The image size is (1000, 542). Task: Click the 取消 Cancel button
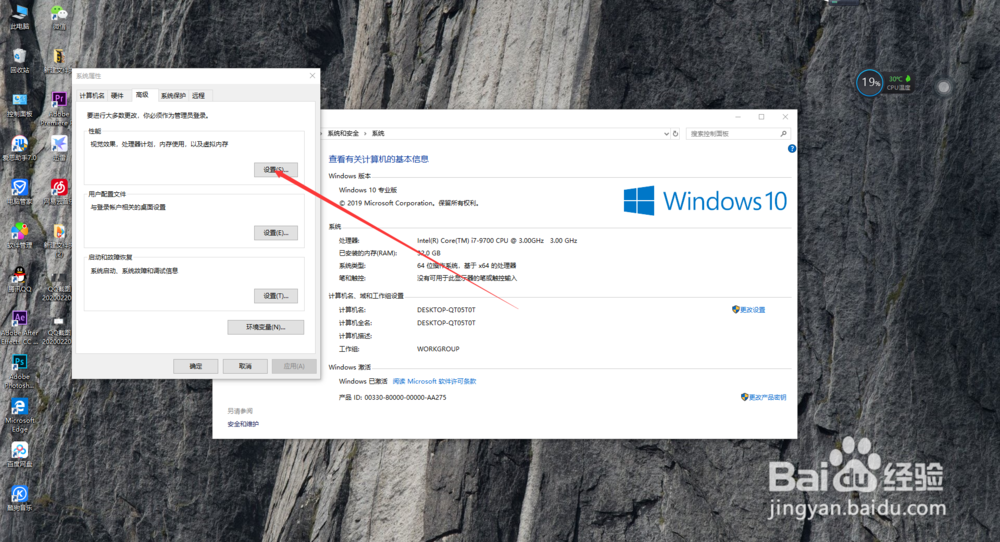[x=245, y=366]
